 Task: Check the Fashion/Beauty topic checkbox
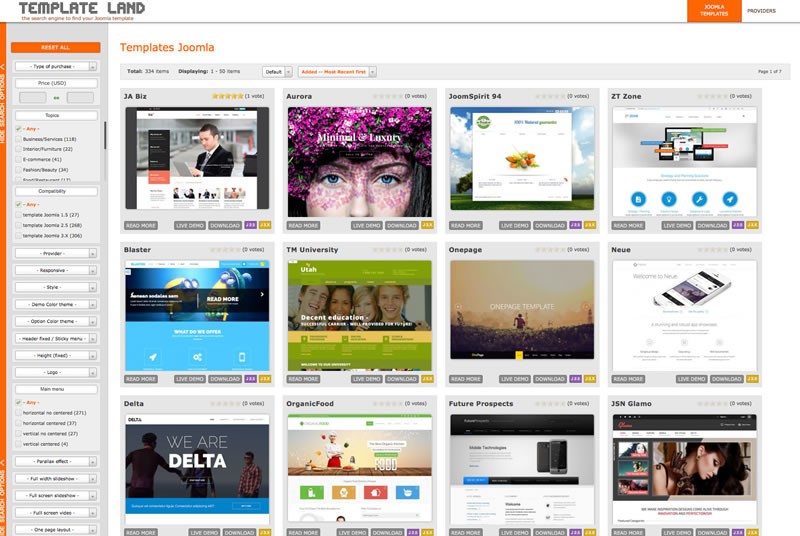pos(18,170)
